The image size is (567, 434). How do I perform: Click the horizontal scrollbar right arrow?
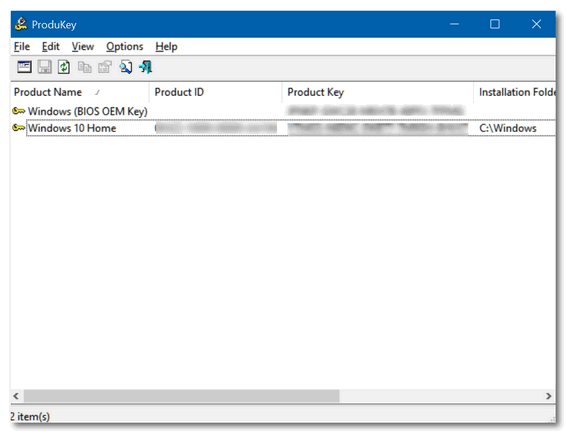549,396
